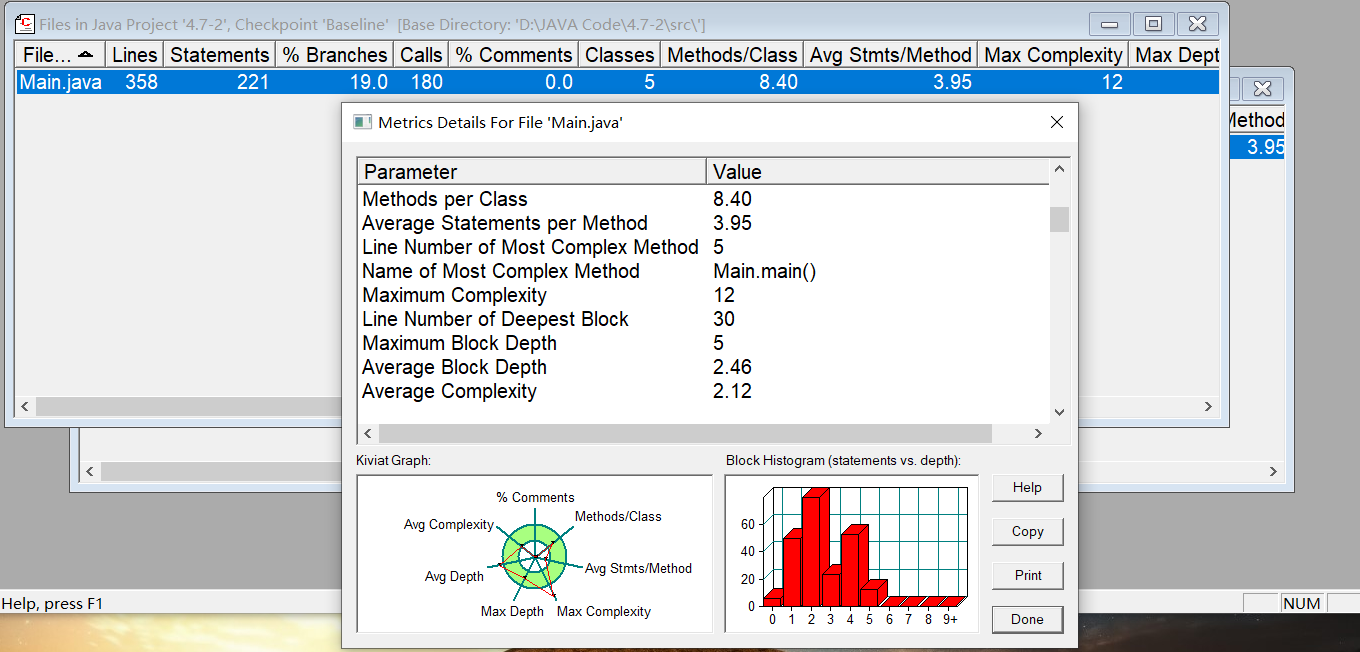Click the Parameter column header
1360x652 pixels.
[532, 171]
